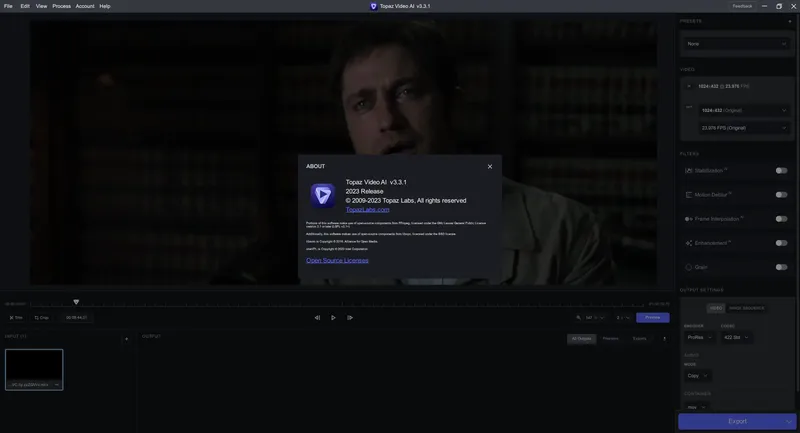The height and width of the screenshot is (433, 800).
Task: Open the mov container dropdown
Action: [696, 407]
